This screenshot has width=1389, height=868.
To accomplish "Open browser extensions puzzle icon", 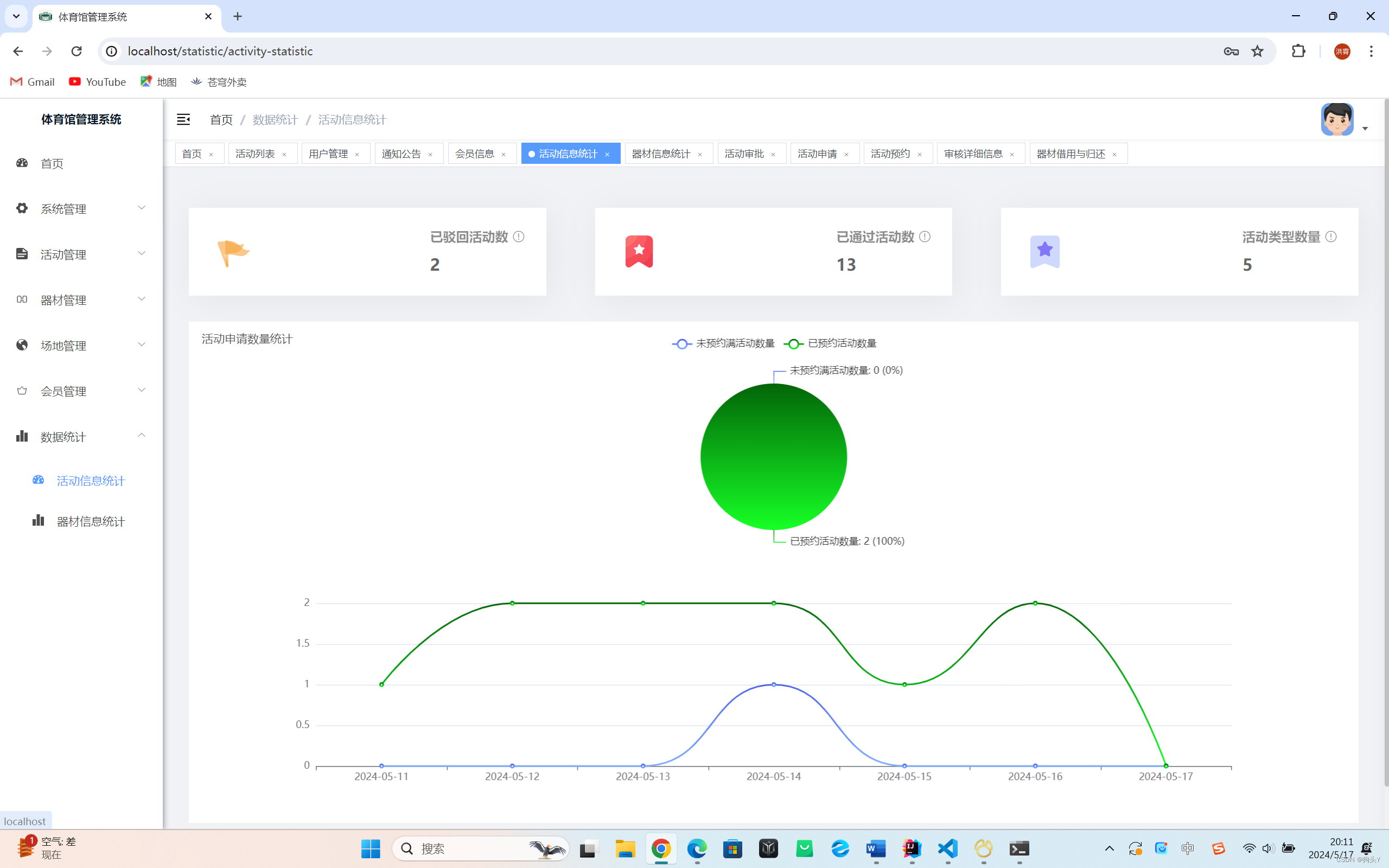I will click(1298, 51).
